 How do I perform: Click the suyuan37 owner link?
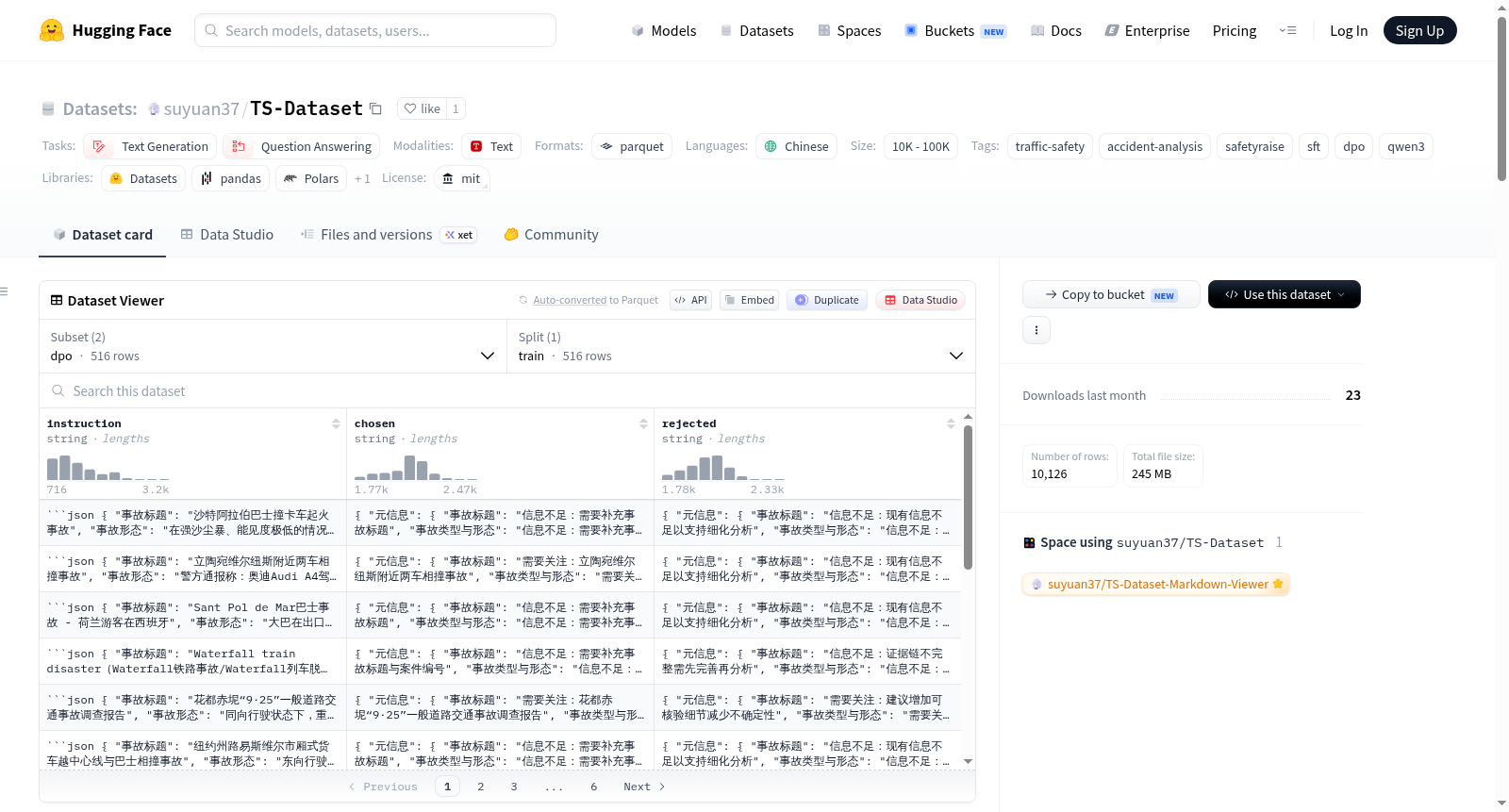[x=202, y=109]
